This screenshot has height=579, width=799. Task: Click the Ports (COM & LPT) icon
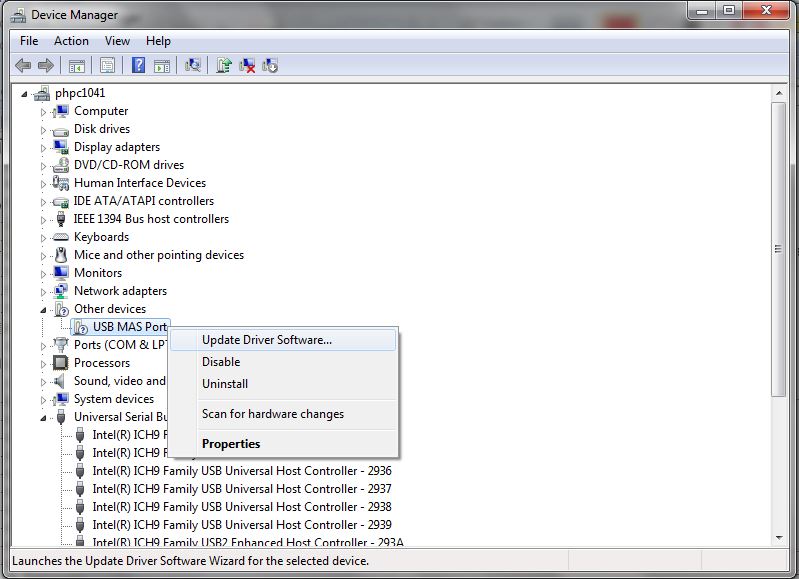(x=61, y=345)
